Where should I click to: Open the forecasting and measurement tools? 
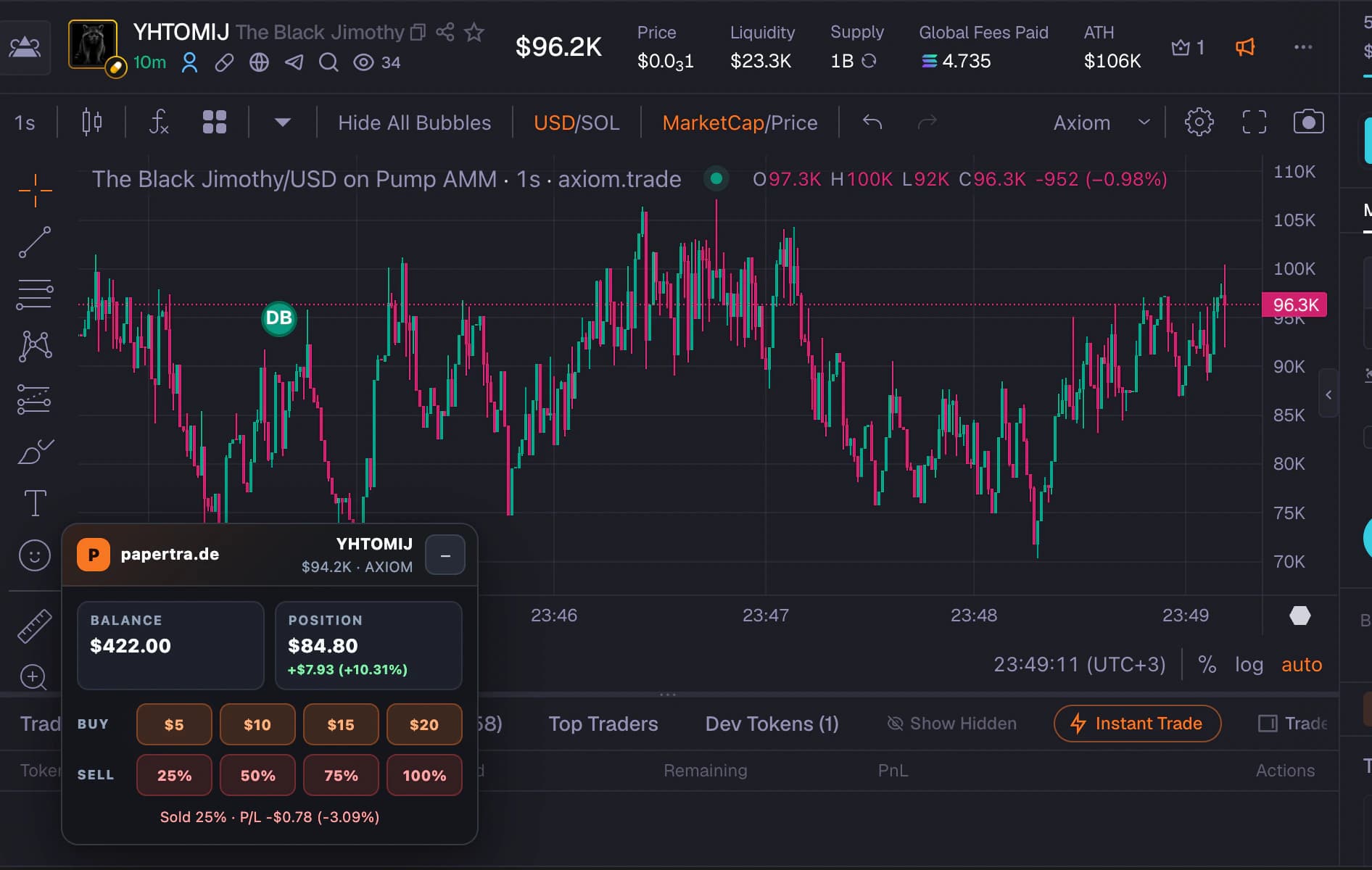pyautogui.click(x=35, y=399)
